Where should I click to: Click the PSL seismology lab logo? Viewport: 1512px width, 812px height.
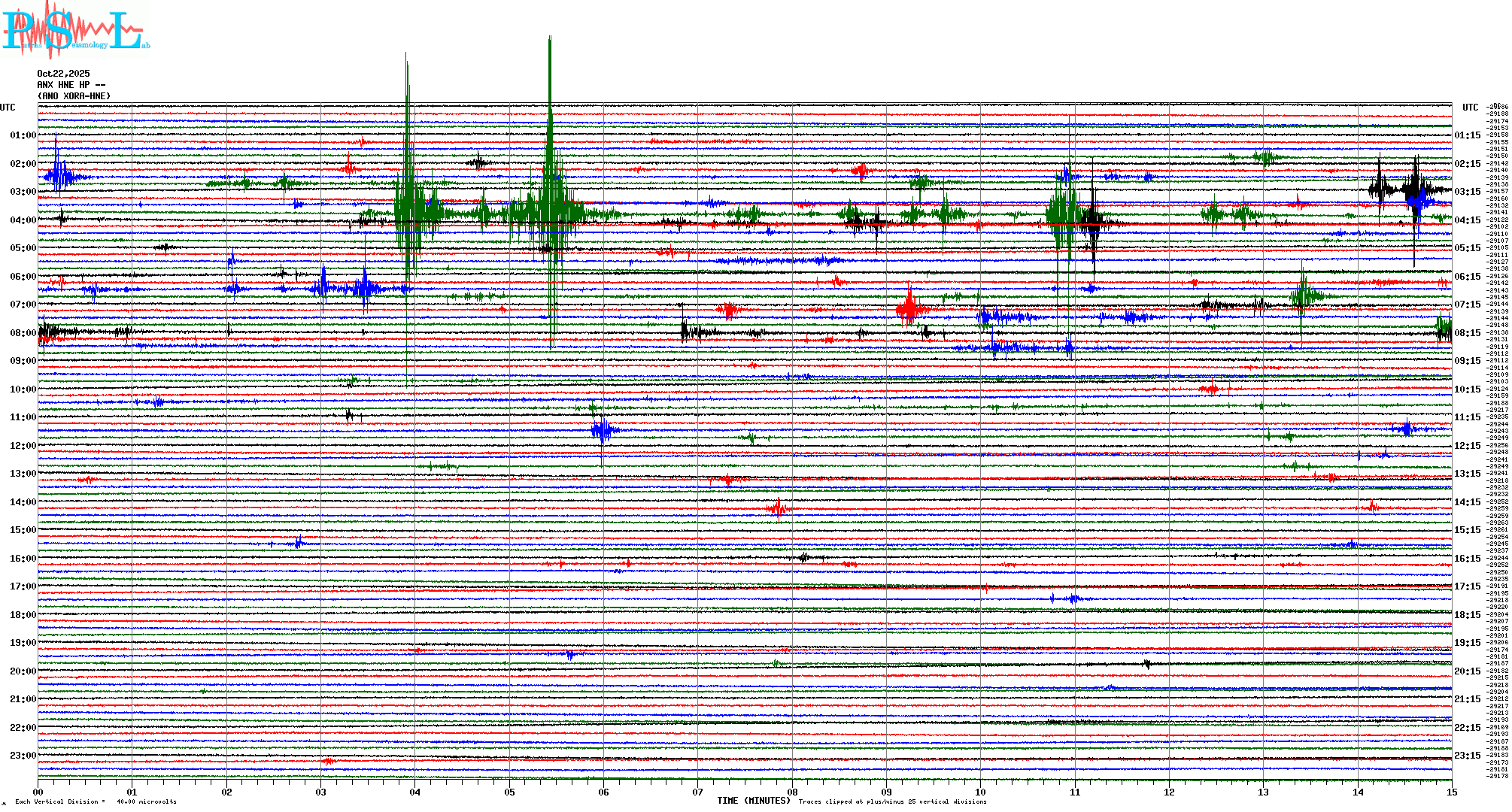tap(75, 30)
